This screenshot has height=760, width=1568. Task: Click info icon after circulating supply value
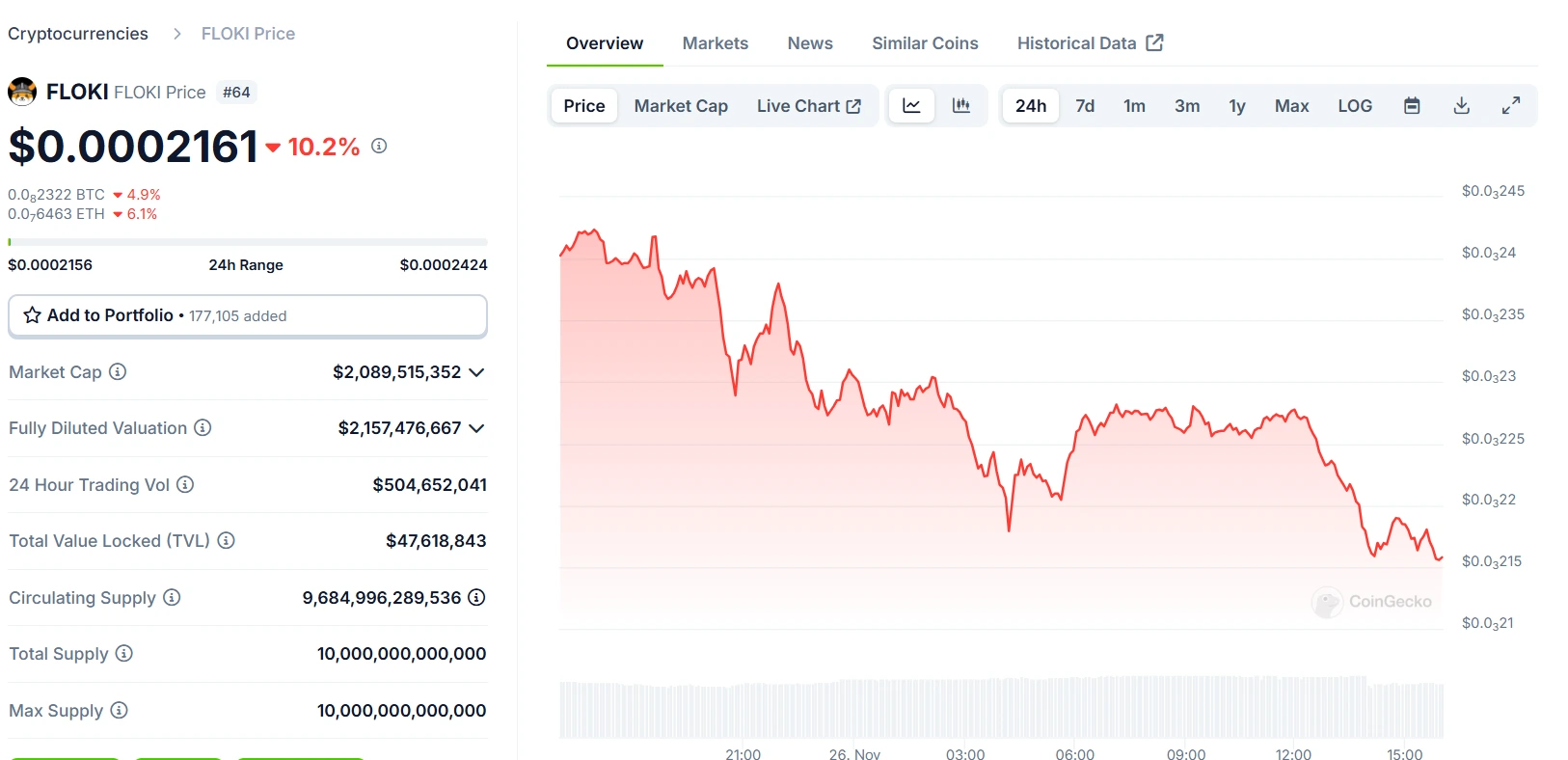coord(476,597)
